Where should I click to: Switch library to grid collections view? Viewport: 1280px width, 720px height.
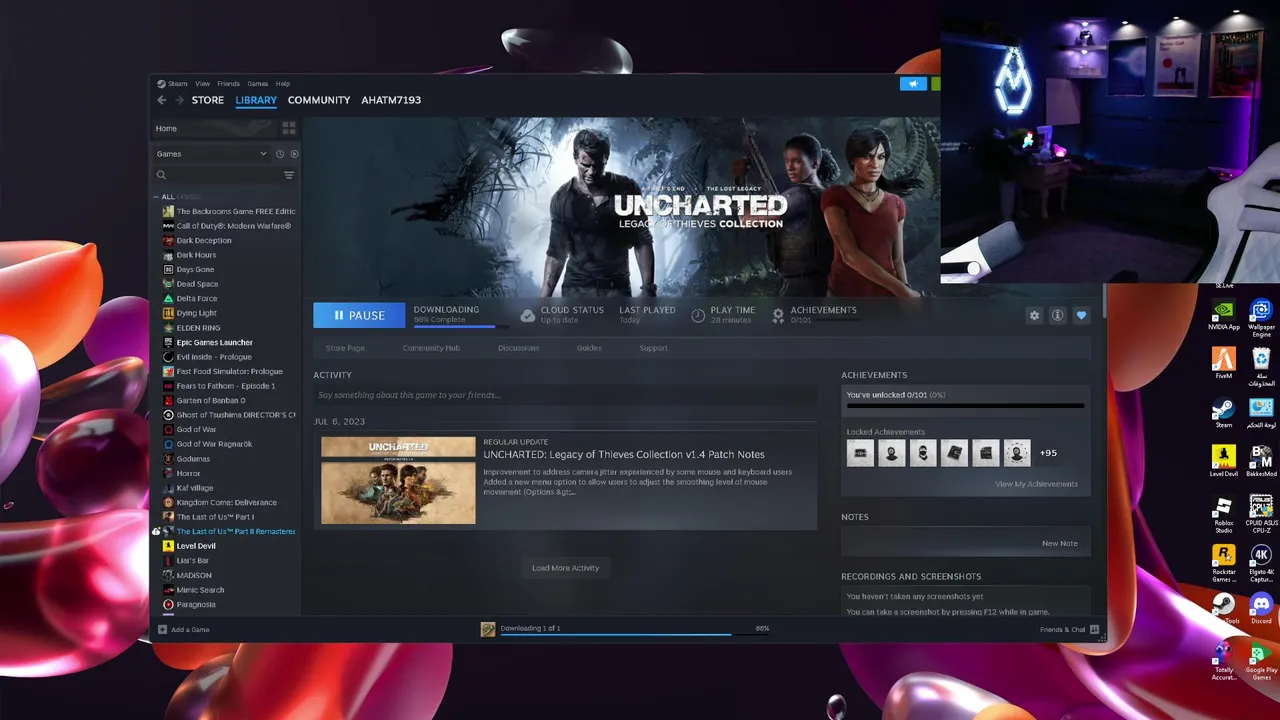tap(289, 128)
